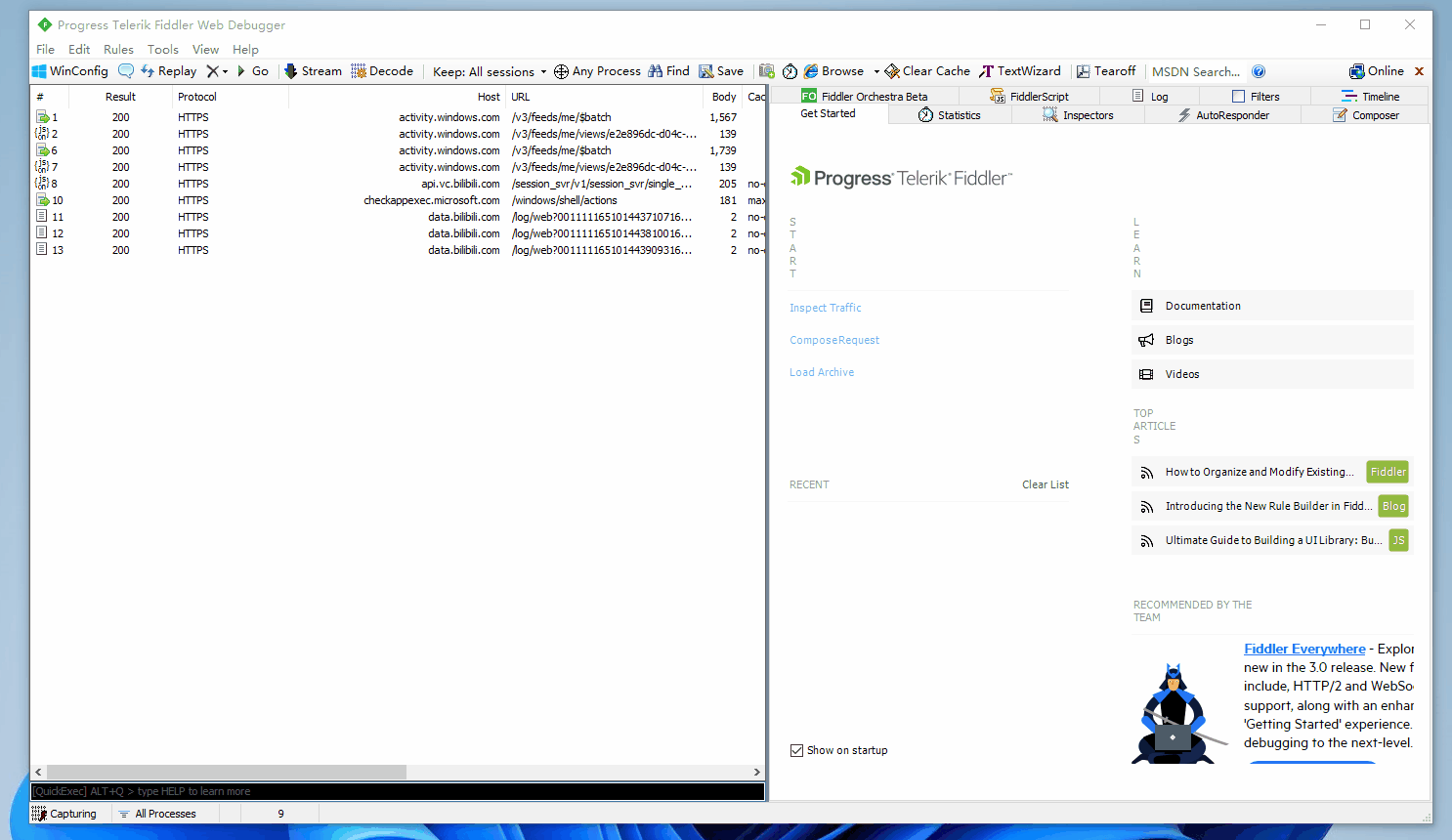Open the File menu
Image resolution: width=1452 pixels, height=840 pixels.
coord(45,50)
